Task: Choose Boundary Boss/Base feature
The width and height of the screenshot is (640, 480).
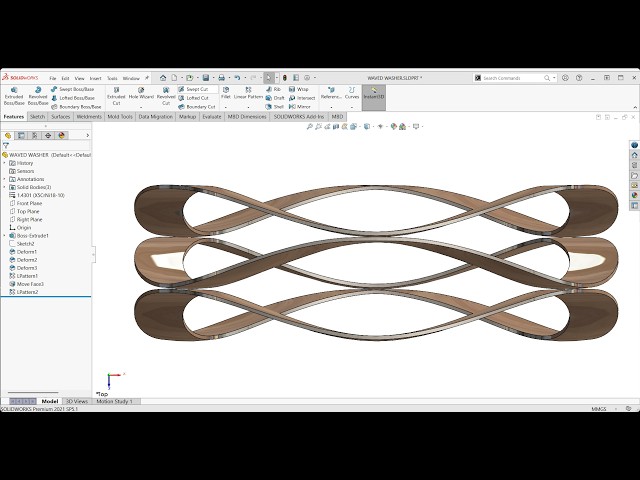Action: coord(76,107)
